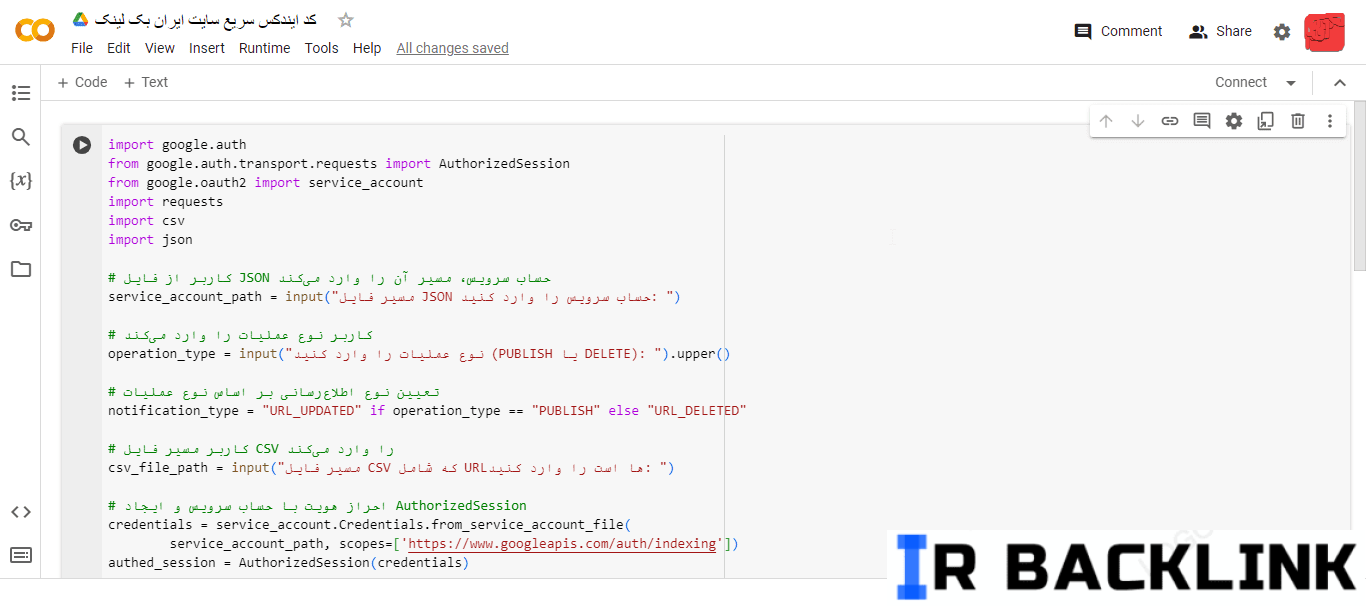Move cell down with arrow

pos(1138,121)
